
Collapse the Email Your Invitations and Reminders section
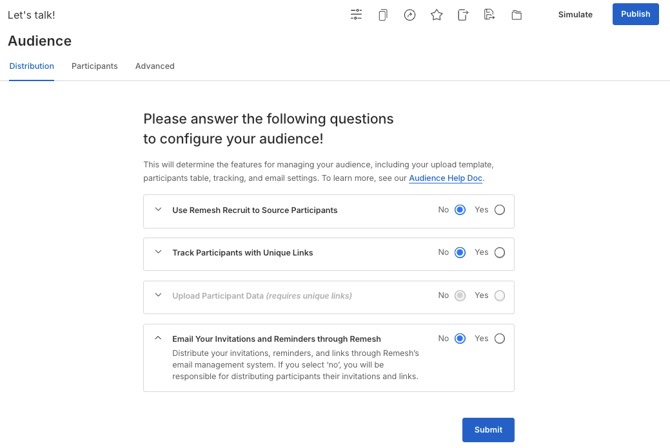(158, 339)
